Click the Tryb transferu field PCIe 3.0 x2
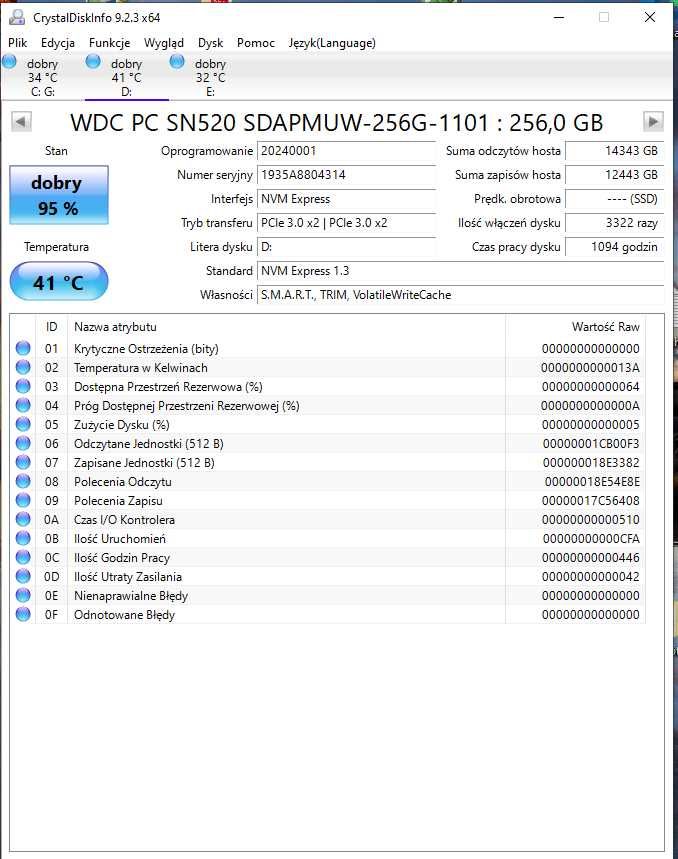The image size is (678, 859). tap(346, 223)
